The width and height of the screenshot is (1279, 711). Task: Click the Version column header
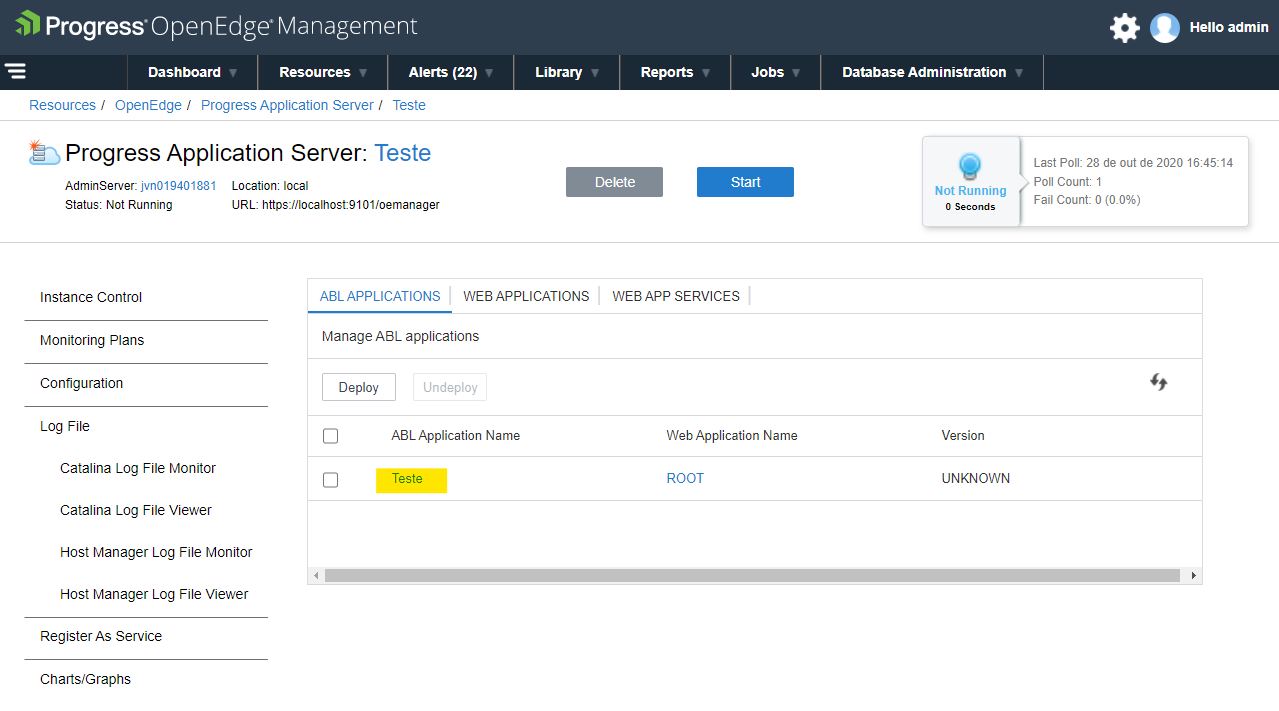click(963, 436)
